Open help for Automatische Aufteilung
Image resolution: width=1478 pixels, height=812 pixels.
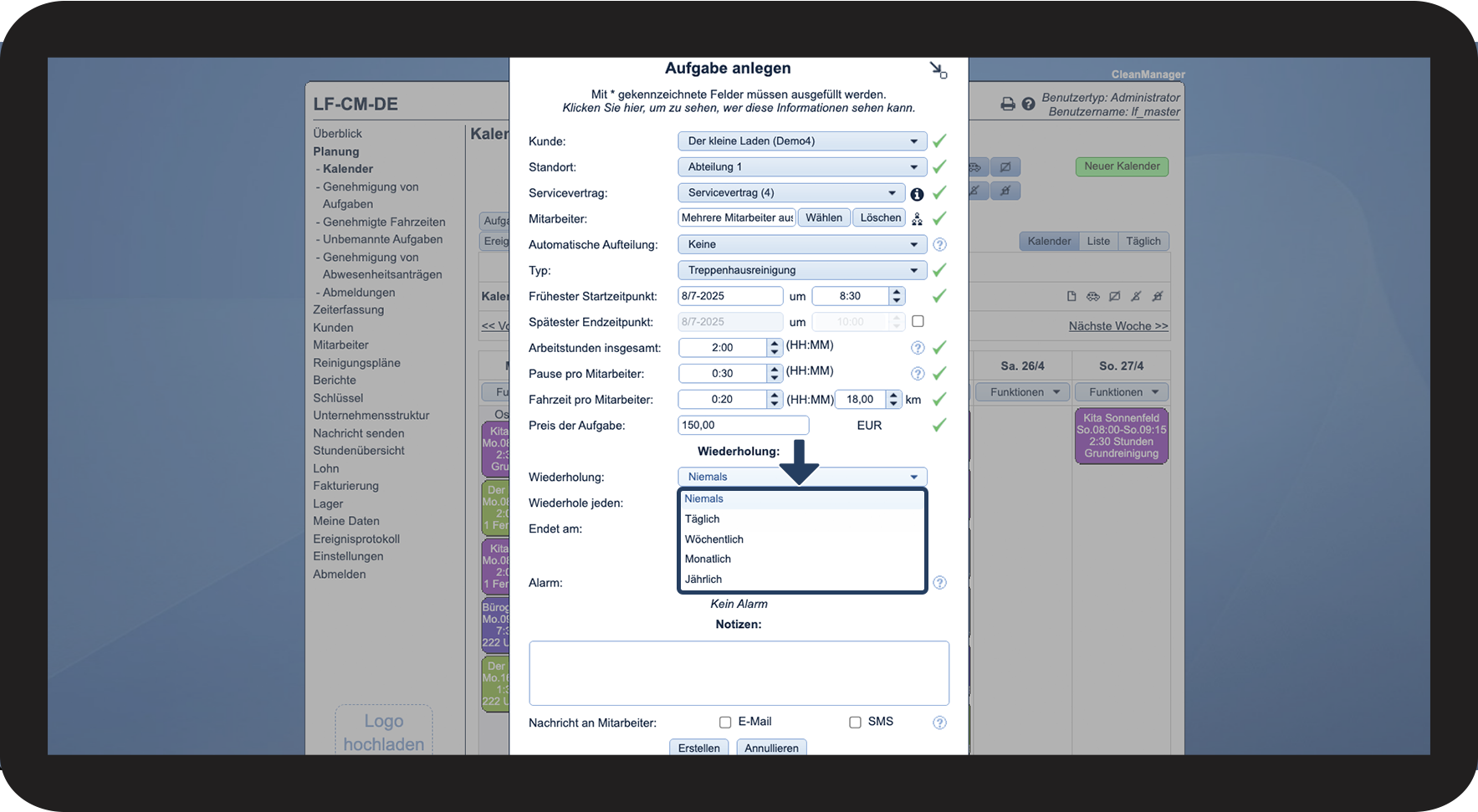[x=939, y=245]
